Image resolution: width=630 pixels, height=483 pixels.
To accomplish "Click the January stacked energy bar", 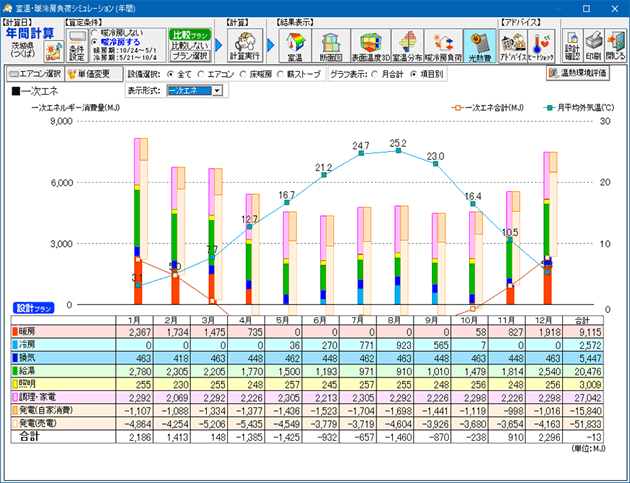I will [138, 221].
